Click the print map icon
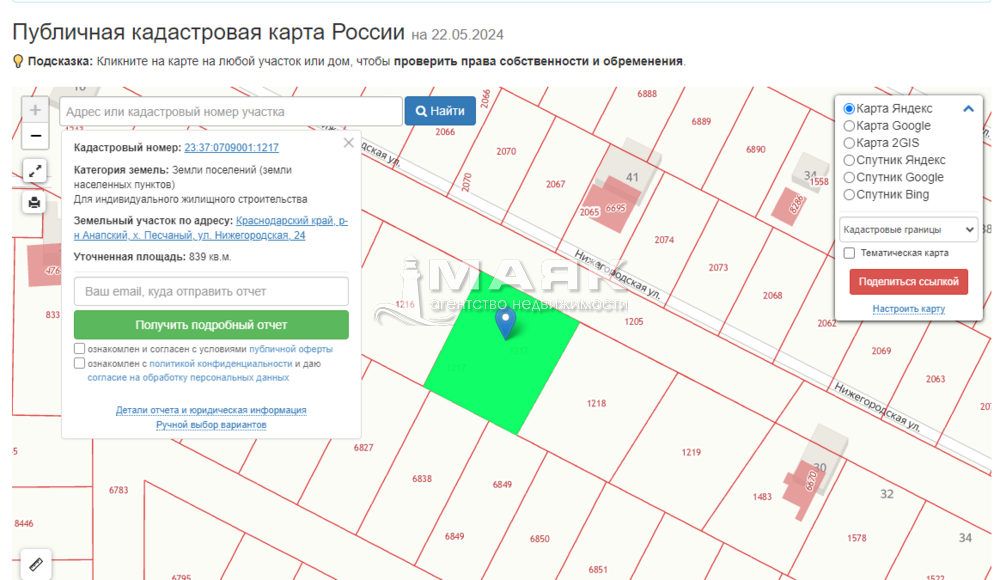This screenshot has width=1000, height=580. (35, 203)
